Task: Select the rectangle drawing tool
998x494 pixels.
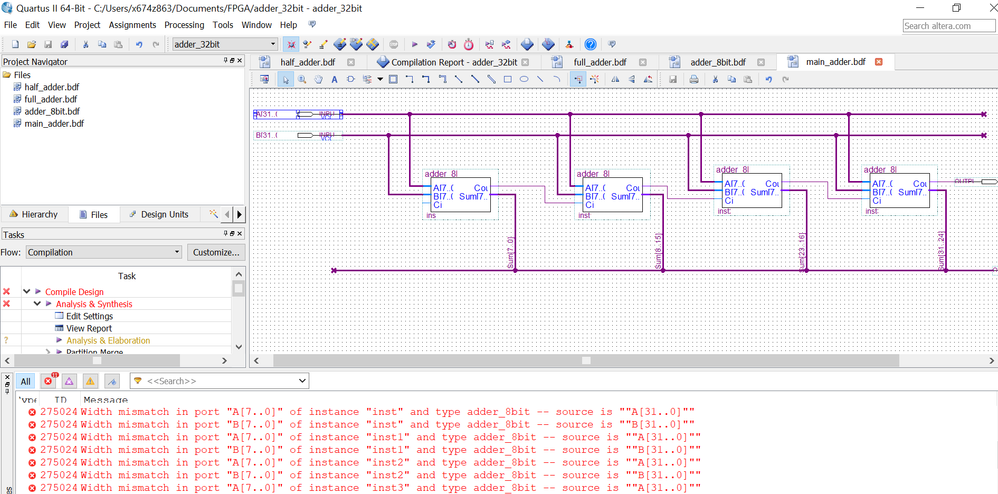Action: point(507,80)
